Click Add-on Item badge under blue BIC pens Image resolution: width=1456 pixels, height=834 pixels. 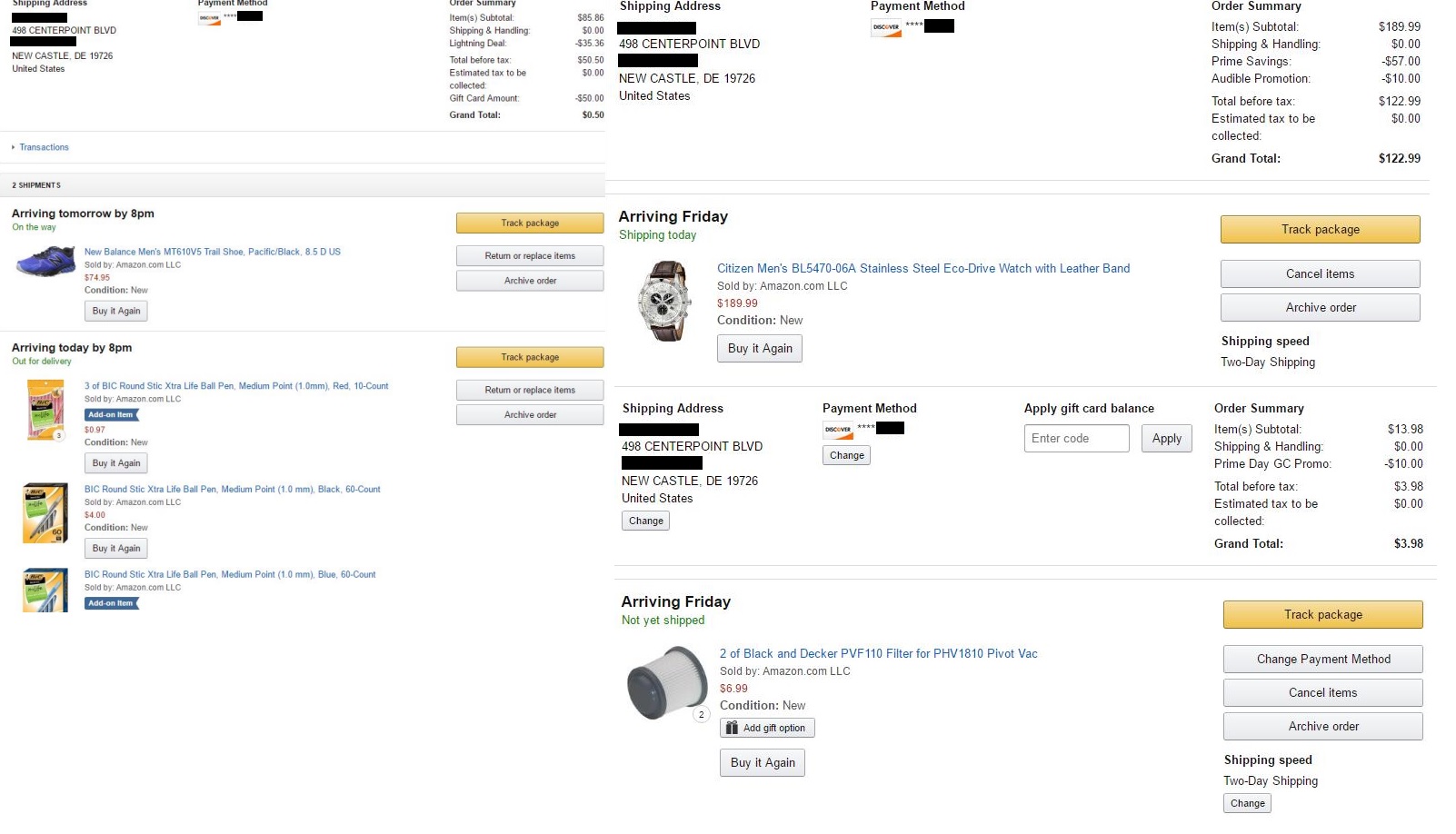(x=112, y=603)
